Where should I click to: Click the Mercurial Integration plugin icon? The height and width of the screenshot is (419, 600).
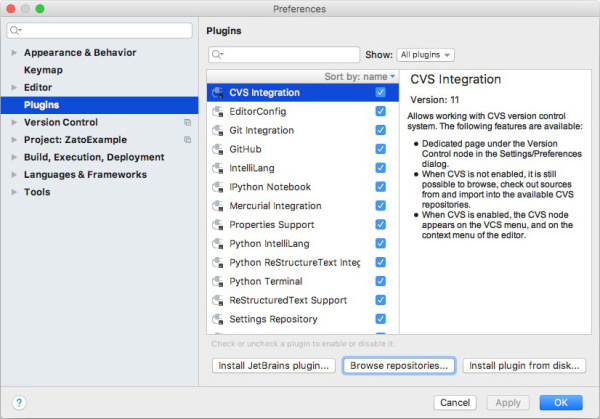point(218,206)
